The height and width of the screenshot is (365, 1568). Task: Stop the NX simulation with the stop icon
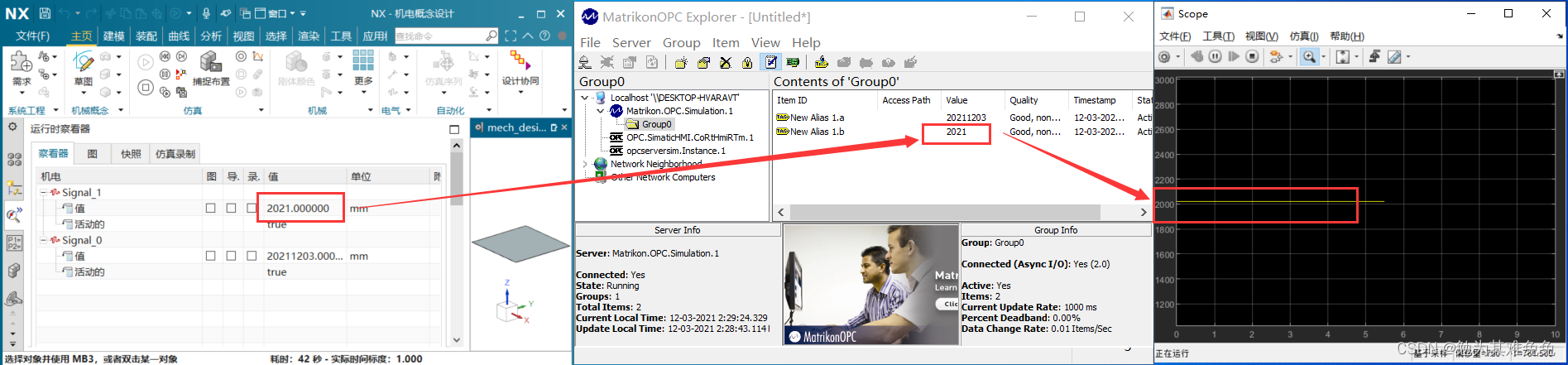(145, 87)
